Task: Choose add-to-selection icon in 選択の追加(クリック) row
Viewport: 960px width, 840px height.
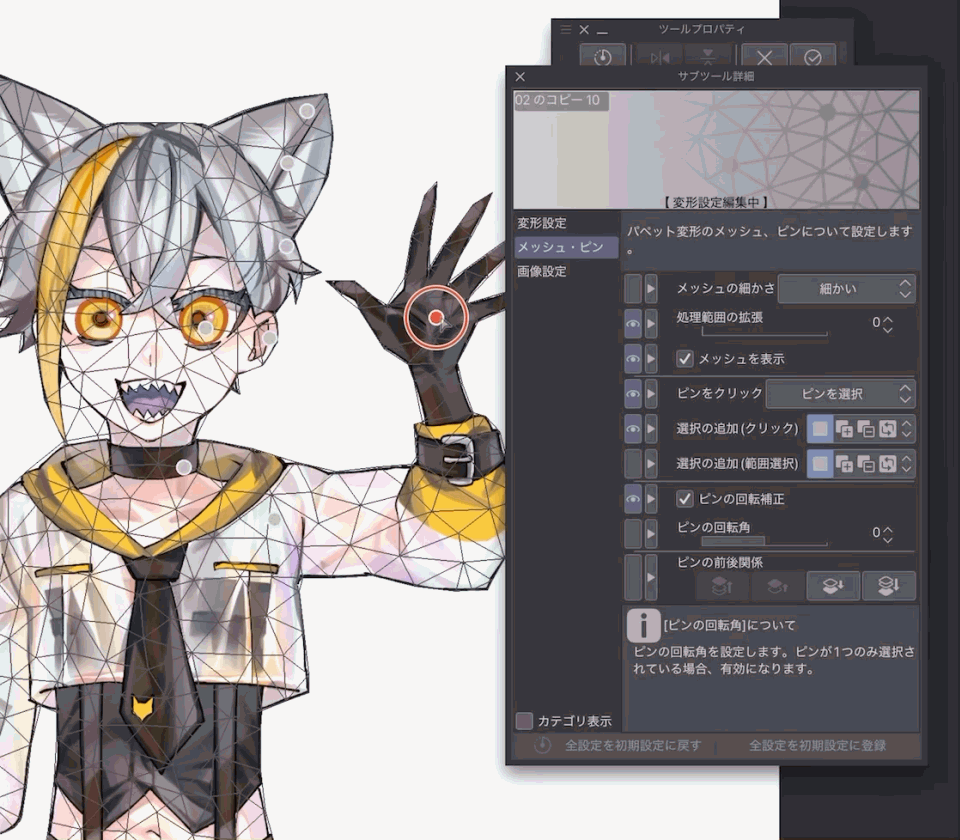Action: pos(844,429)
